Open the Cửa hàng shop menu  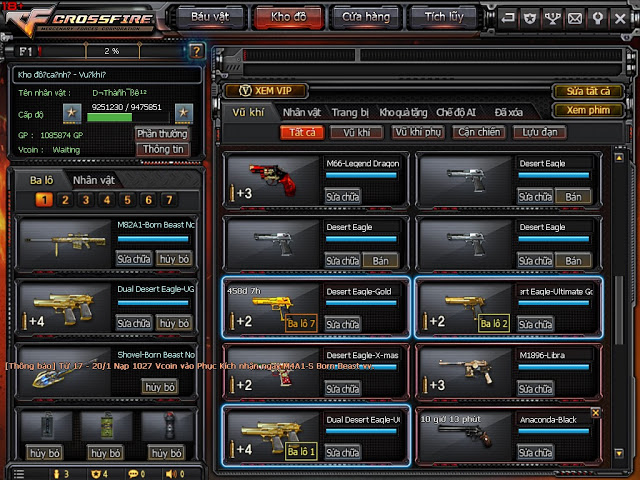(x=366, y=17)
